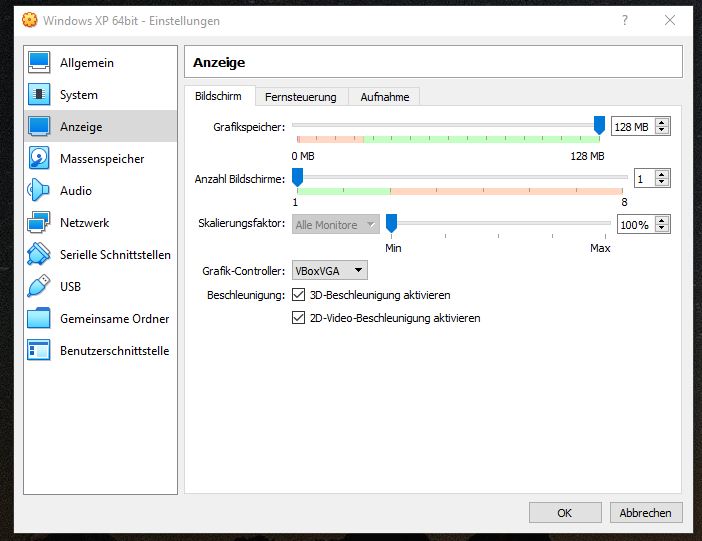Viewport: 702px width, 541px height.
Task: Decrease Grafikspeicher with down arrow
Action: [x=662, y=130]
